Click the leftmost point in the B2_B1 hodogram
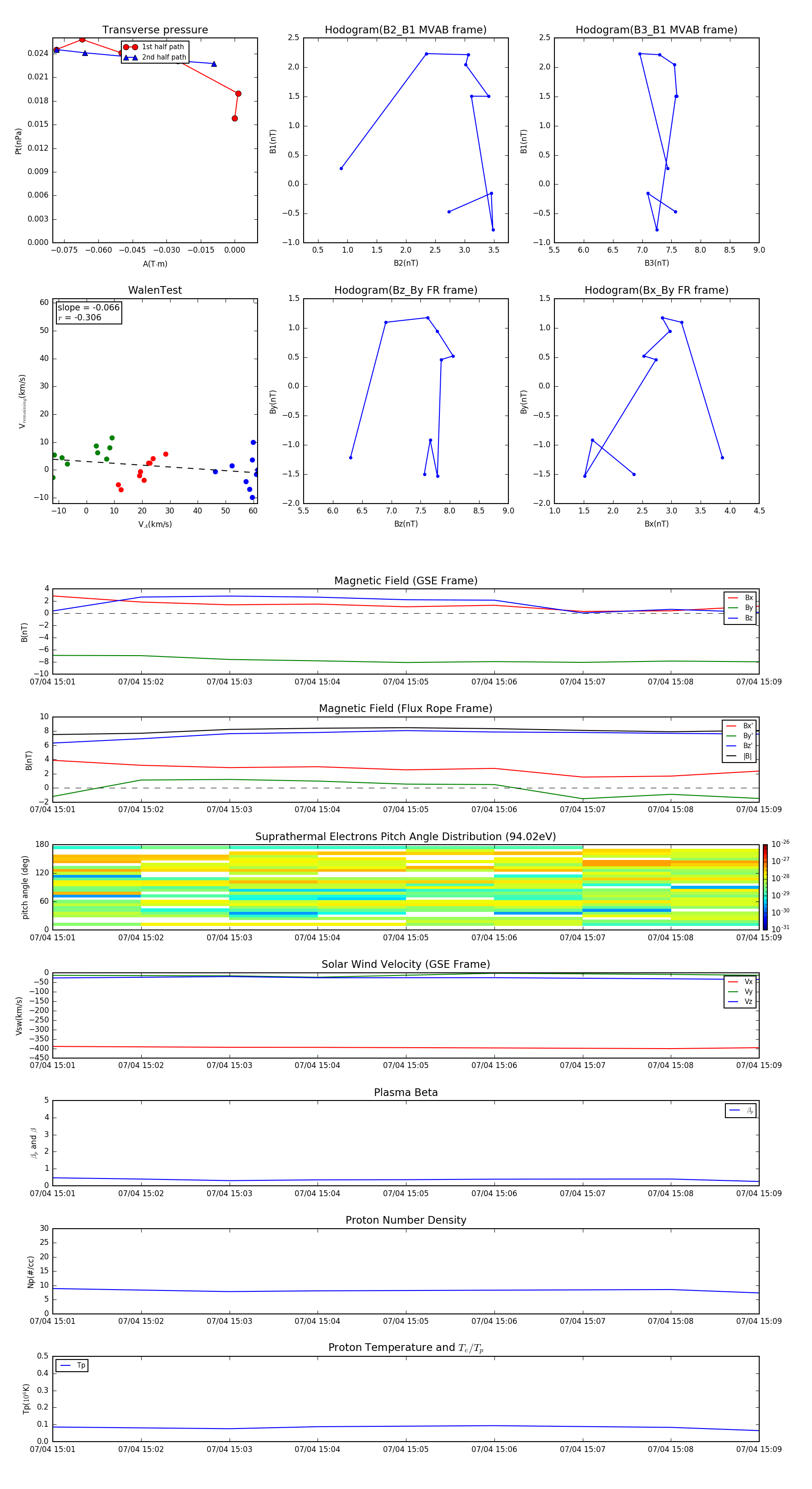The height and width of the screenshot is (1489, 812). [341, 168]
